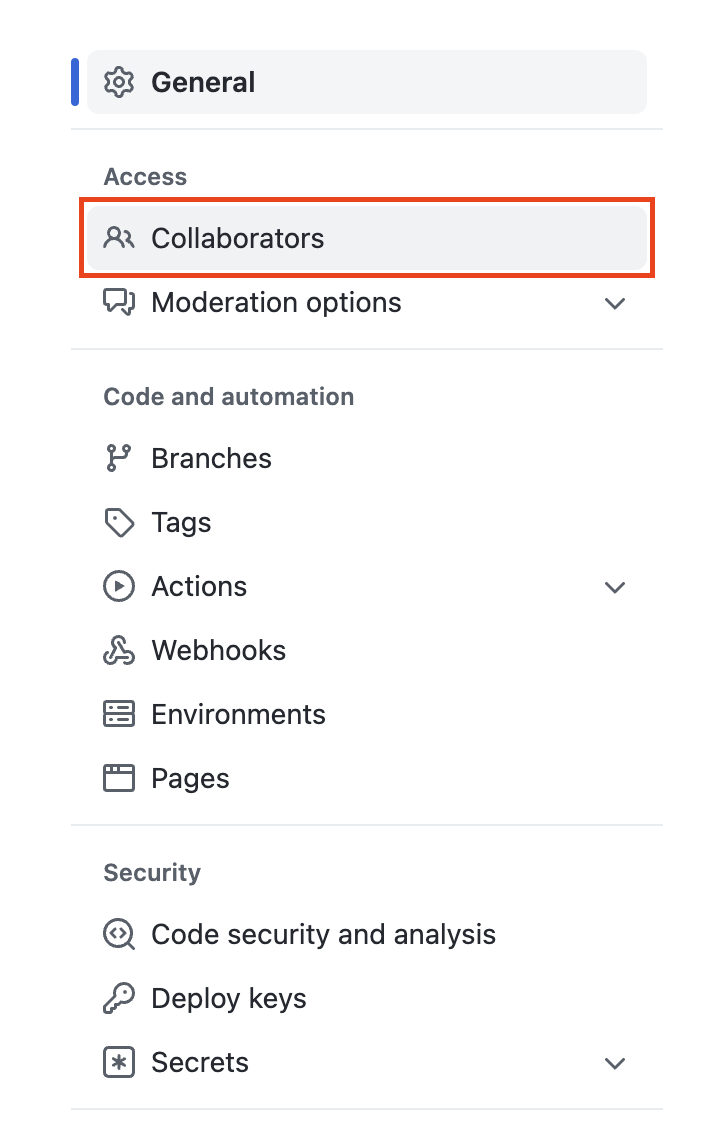Click the Webhooks icon
The width and height of the screenshot is (702, 1124).
coord(118,650)
